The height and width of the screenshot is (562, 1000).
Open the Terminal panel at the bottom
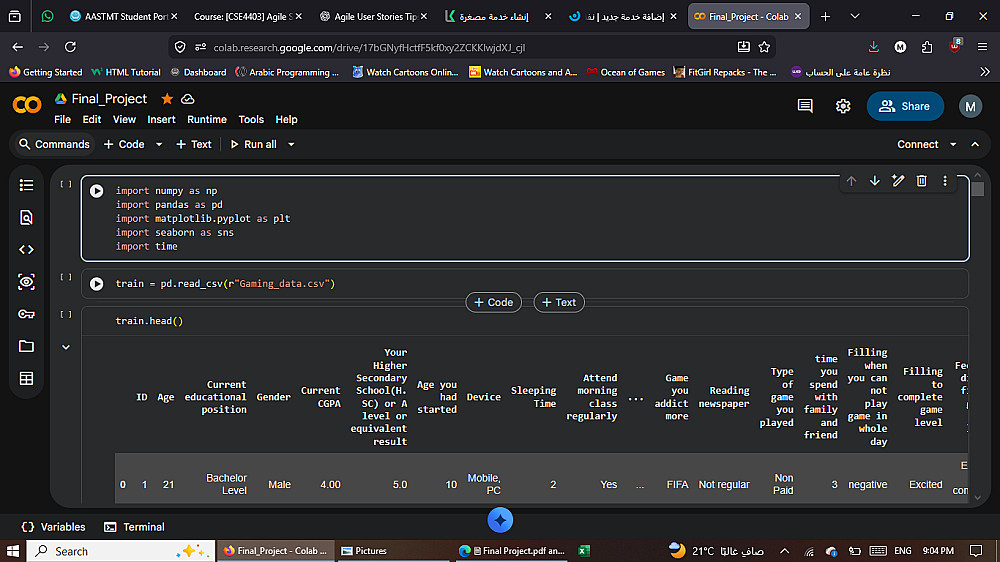tap(134, 527)
